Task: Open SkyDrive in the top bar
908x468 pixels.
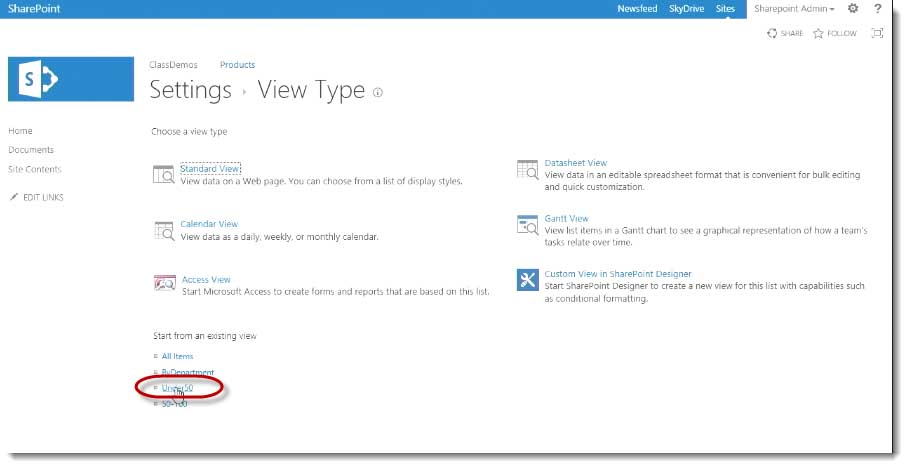Action: 686,9
